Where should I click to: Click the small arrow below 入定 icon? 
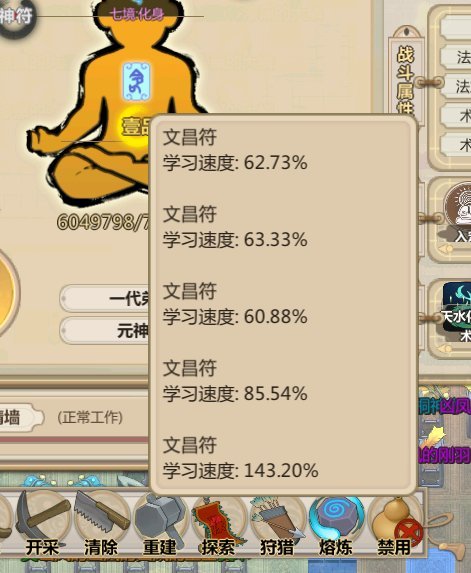pos(446,249)
